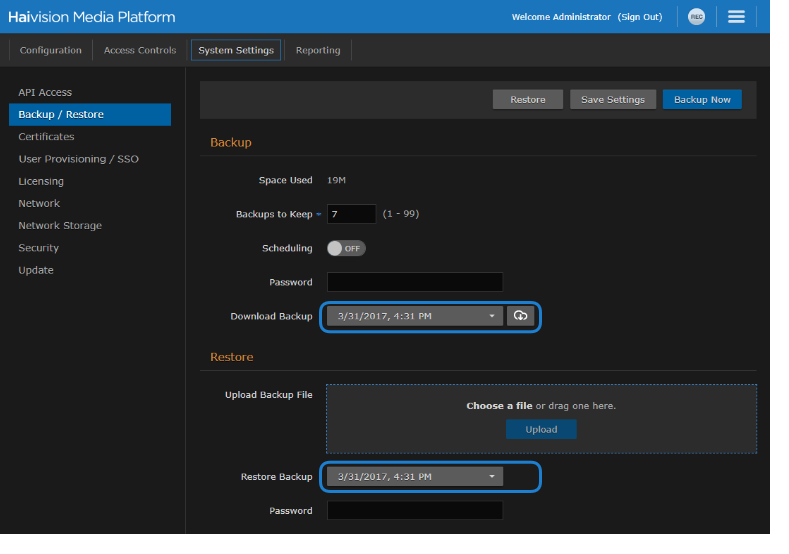
Task: Focus the Backups to Keep field
Action: point(351,214)
